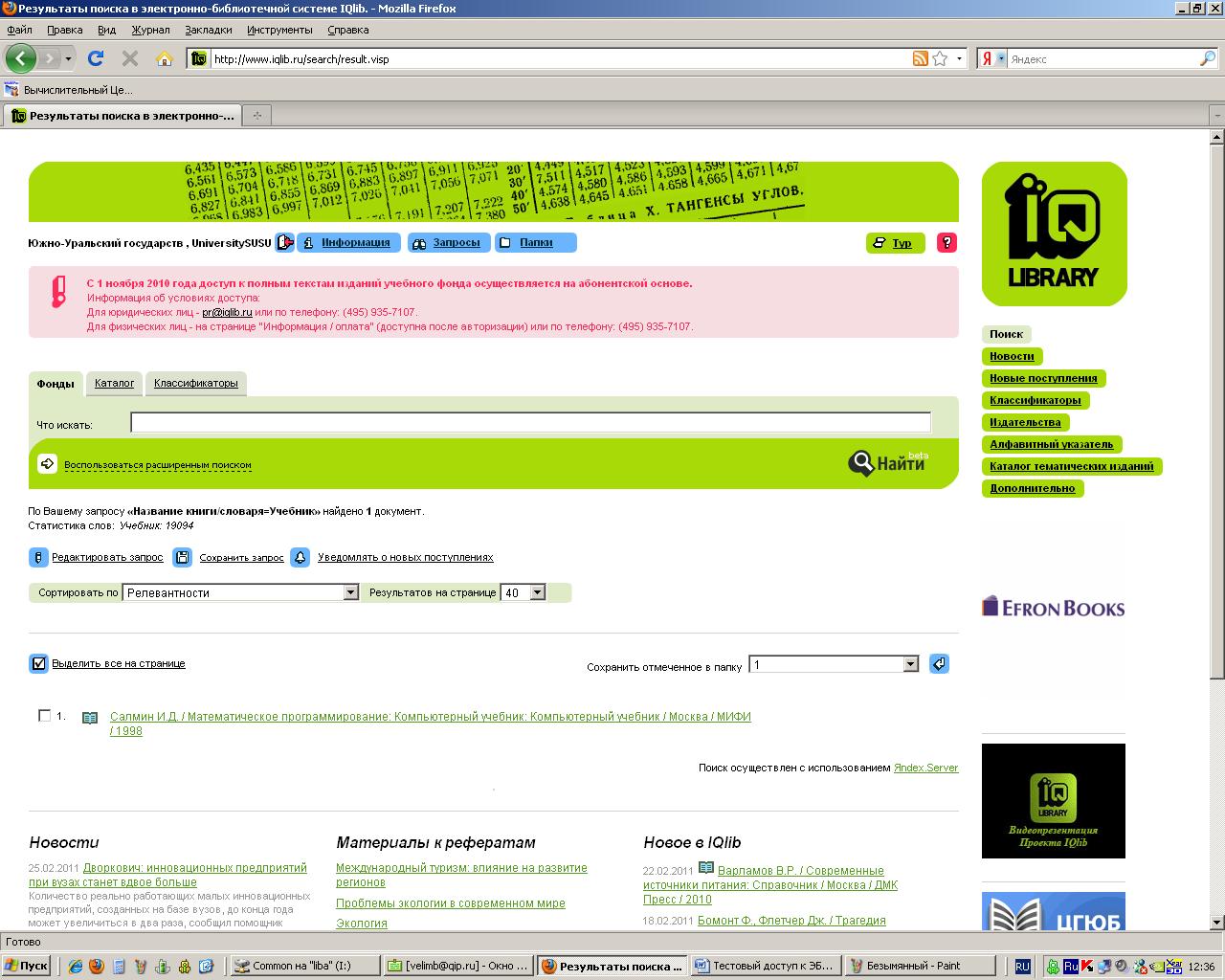This screenshot has width=1225, height=980.
Task: Reload the page with the refresh icon
Action: tap(96, 58)
